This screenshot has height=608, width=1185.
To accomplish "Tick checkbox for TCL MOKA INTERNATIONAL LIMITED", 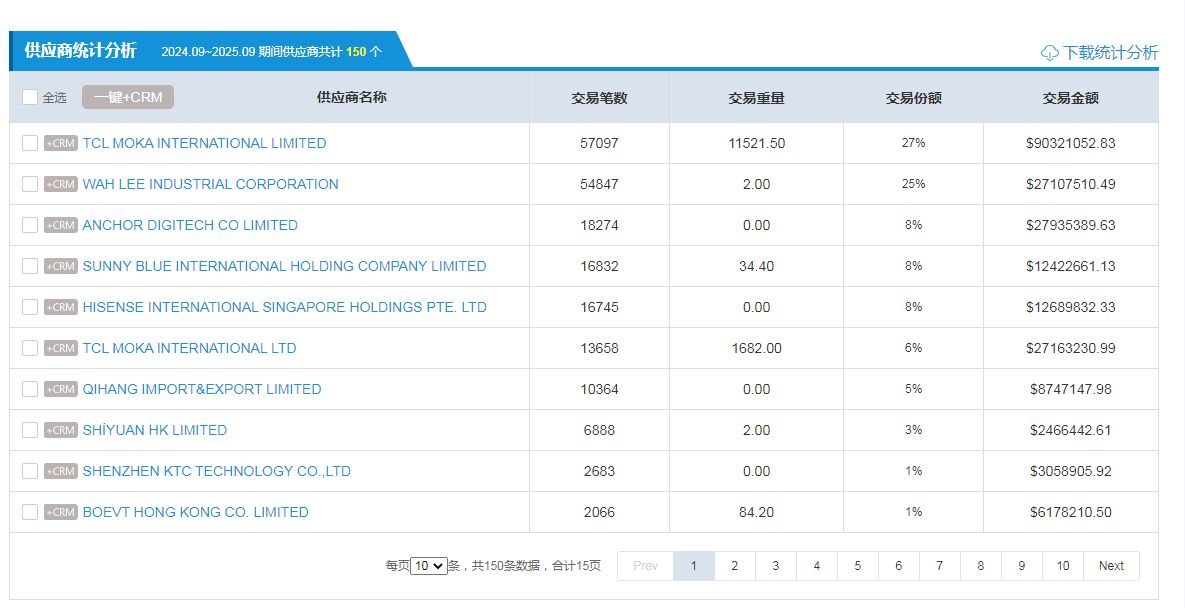I will pyautogui.click(x=30, y=143).
